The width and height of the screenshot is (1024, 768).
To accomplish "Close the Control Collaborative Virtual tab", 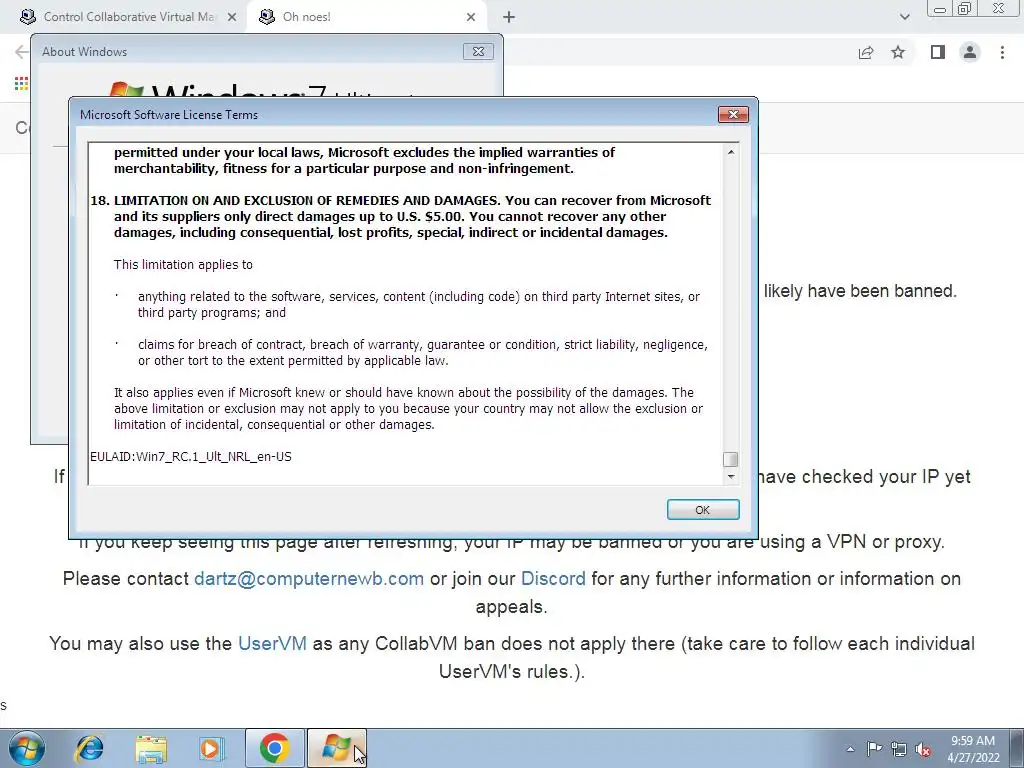I will pos(232,18).
